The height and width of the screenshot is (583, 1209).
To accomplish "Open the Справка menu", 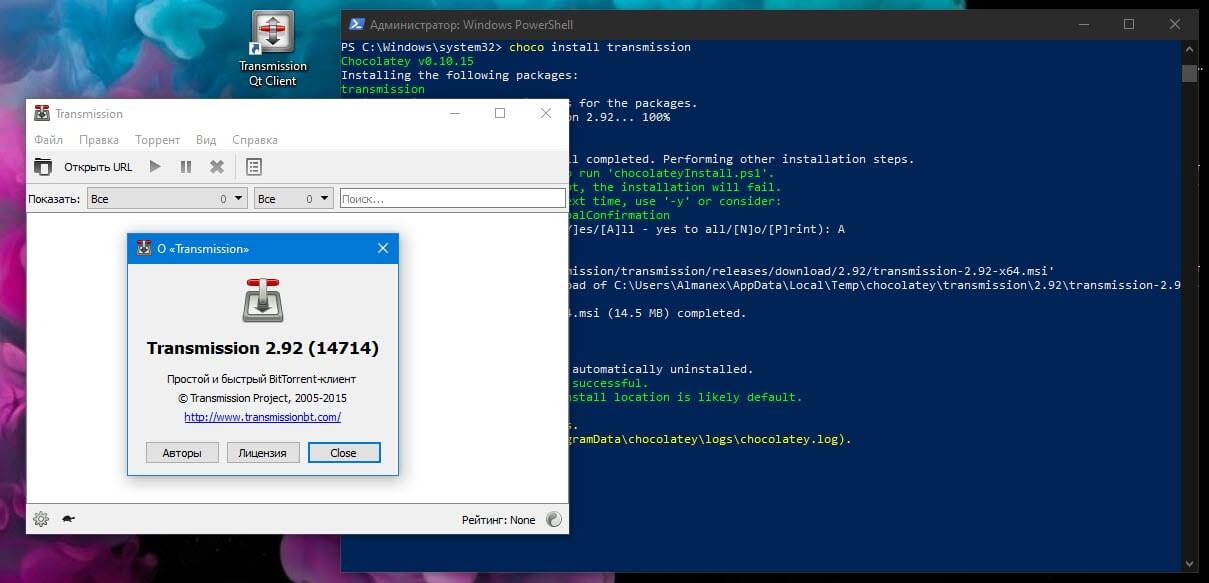I will pos(255,140).
